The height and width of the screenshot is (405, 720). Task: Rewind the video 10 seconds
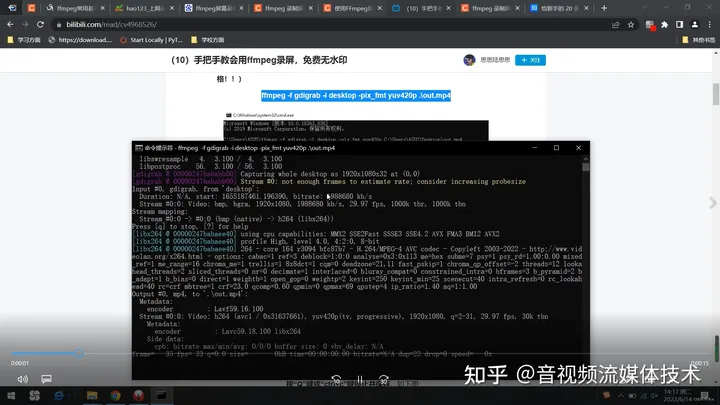[336, 380]
